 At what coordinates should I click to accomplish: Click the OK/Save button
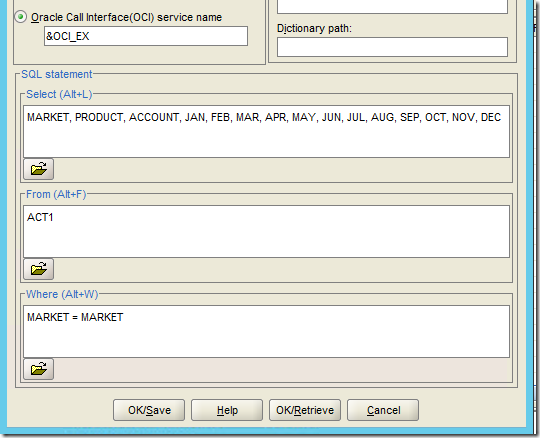point(149,410)
